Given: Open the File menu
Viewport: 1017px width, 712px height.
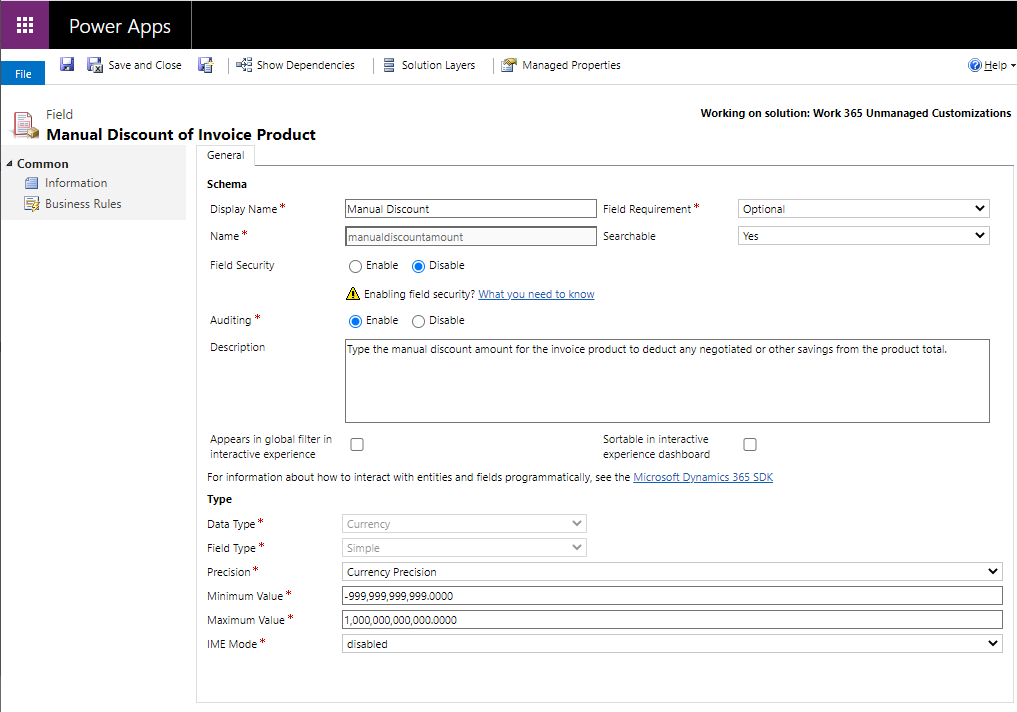Looking at the screenshot, I should pyautogui.click(x=23, y=73).
